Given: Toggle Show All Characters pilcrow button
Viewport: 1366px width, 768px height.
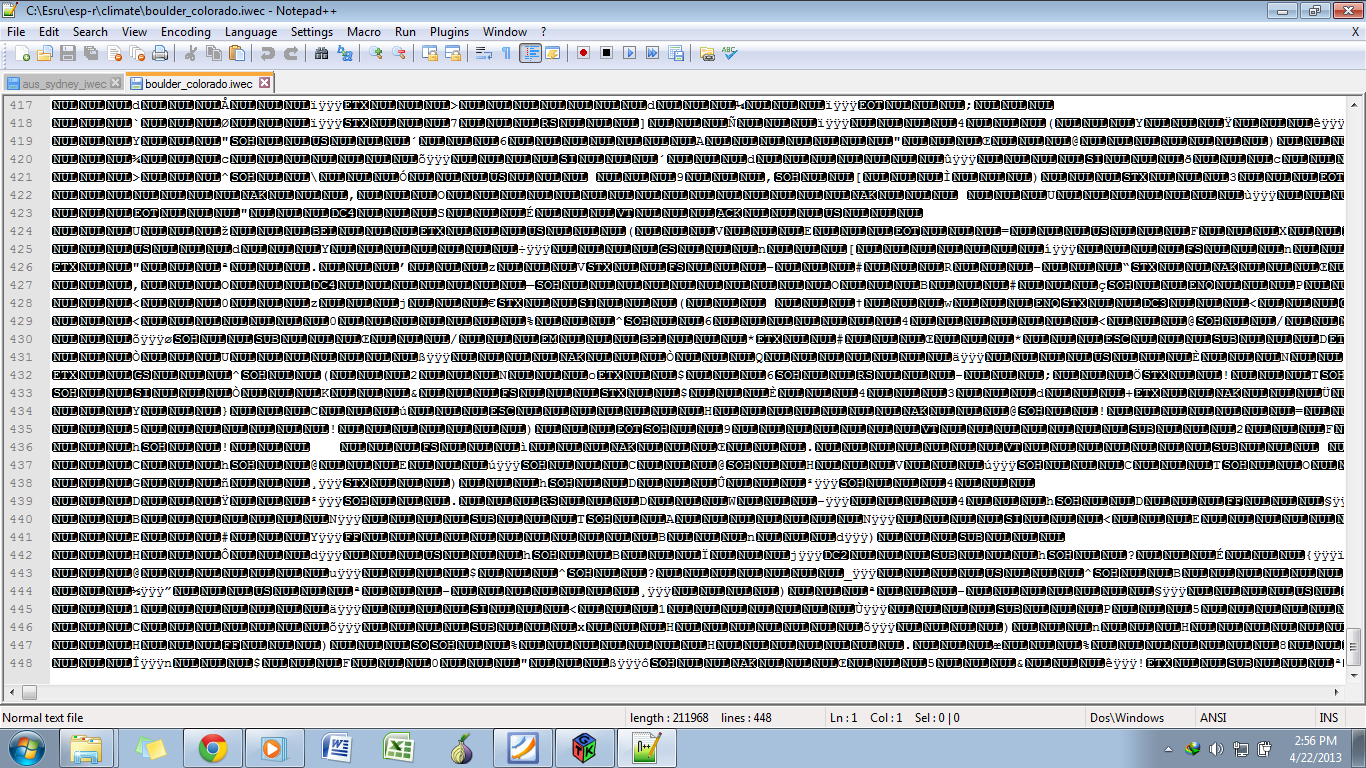Looking at the screenshot, I should click(x=506, y=53).
